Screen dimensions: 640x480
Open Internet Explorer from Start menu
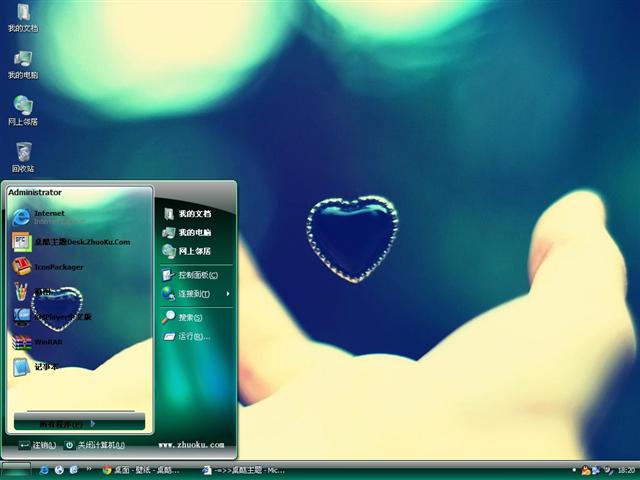(50, 216)
